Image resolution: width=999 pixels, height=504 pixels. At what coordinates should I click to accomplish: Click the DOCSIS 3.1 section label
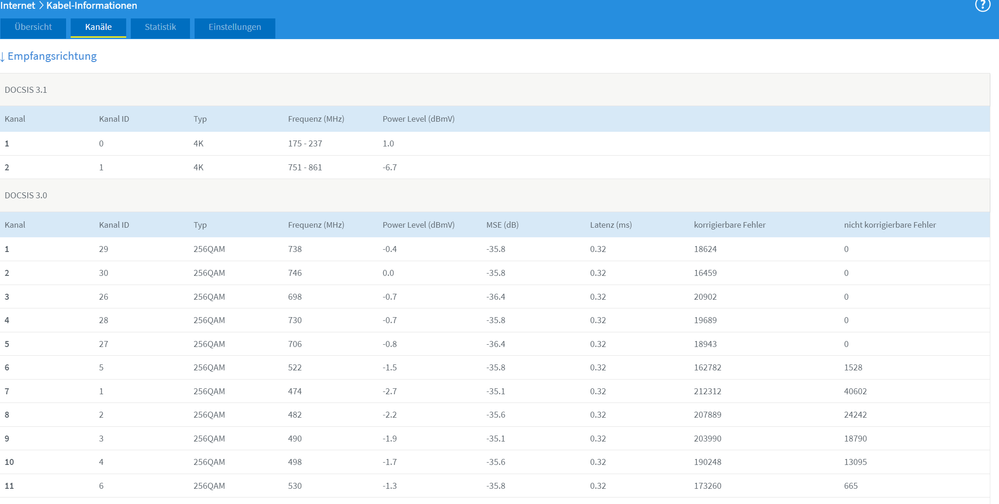click(x=26, y=90)
